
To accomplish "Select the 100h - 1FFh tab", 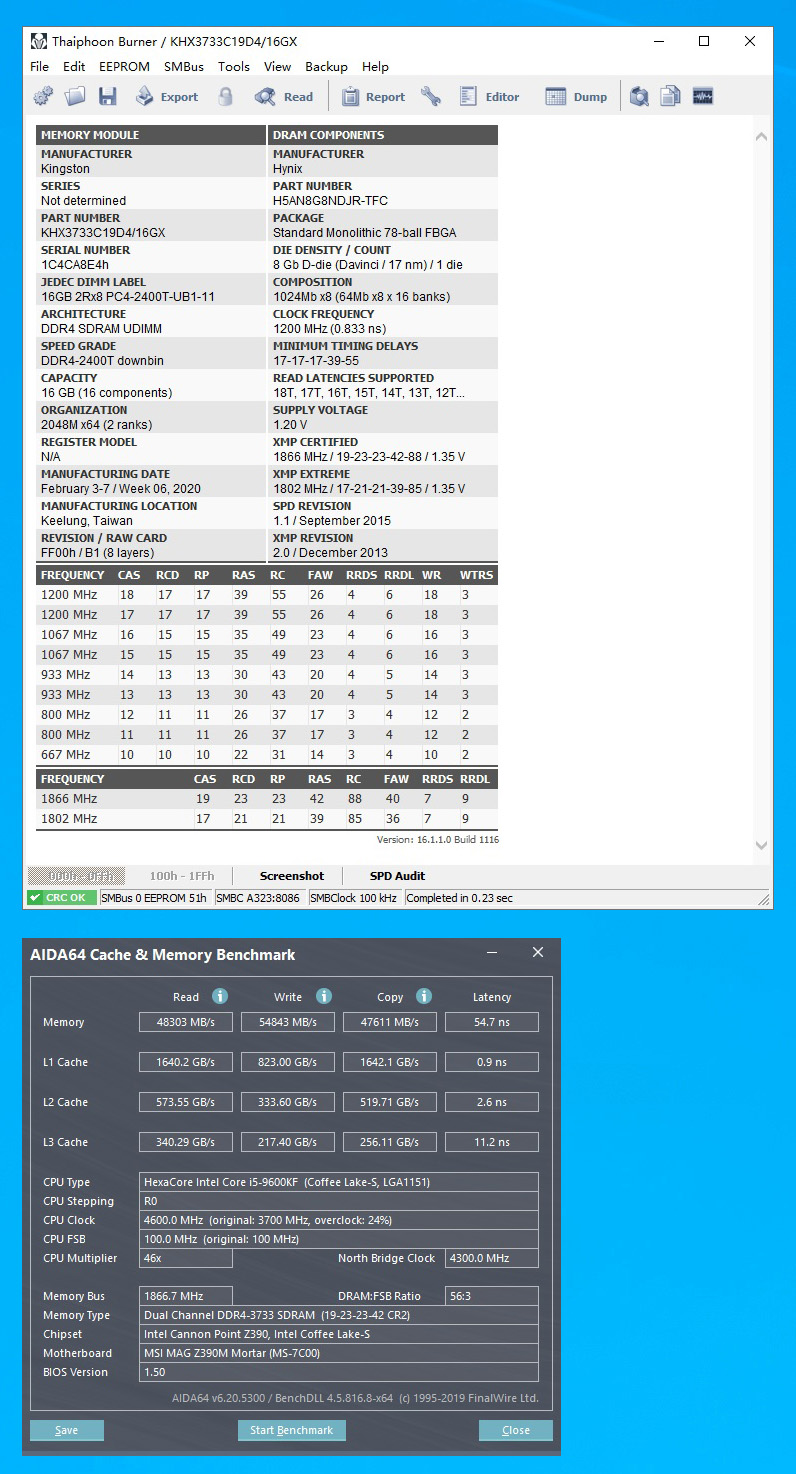I will coord(181,876).
